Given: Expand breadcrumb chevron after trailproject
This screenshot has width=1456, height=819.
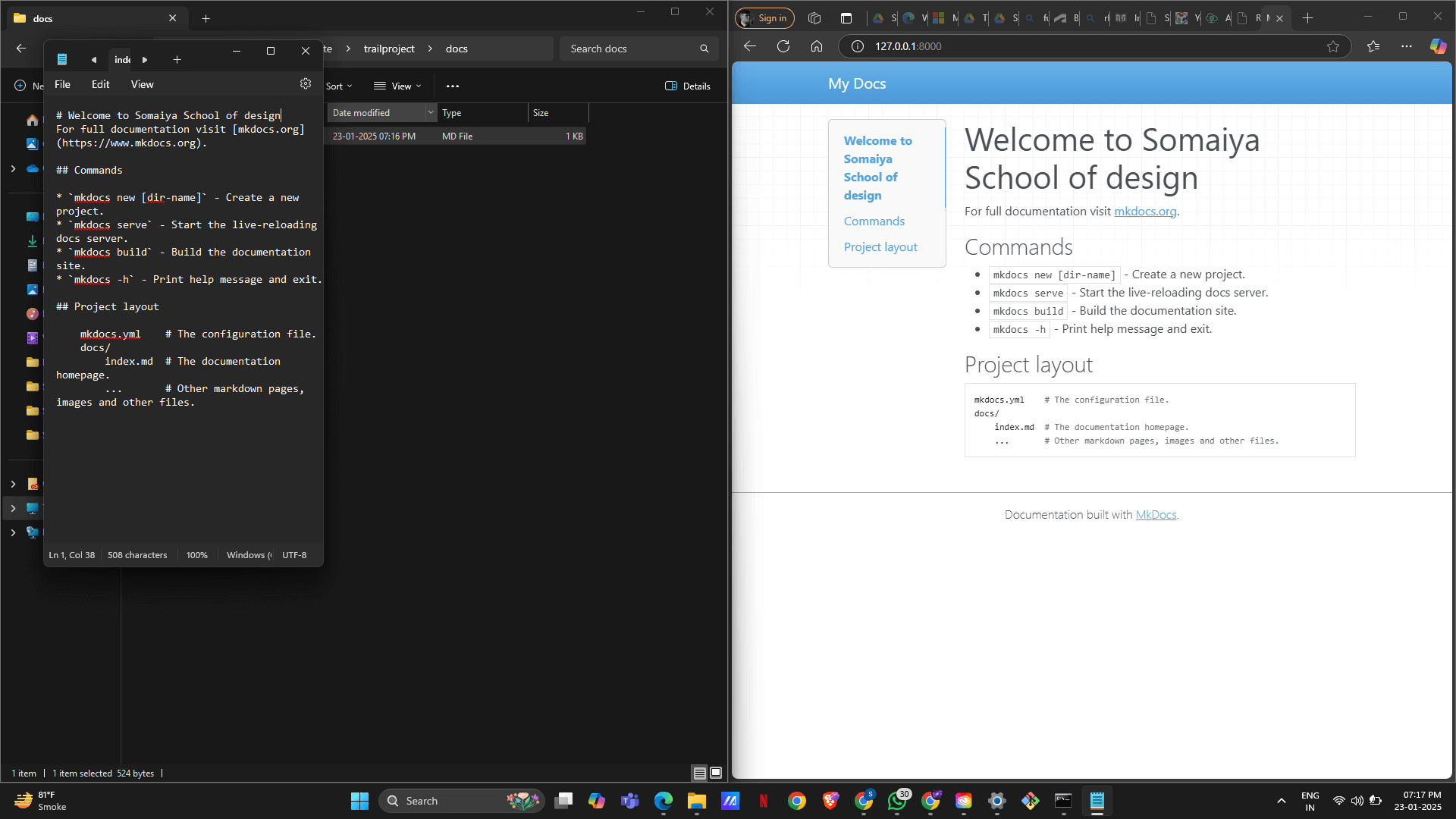Looking at the screenshot, I should coord(430,49).
